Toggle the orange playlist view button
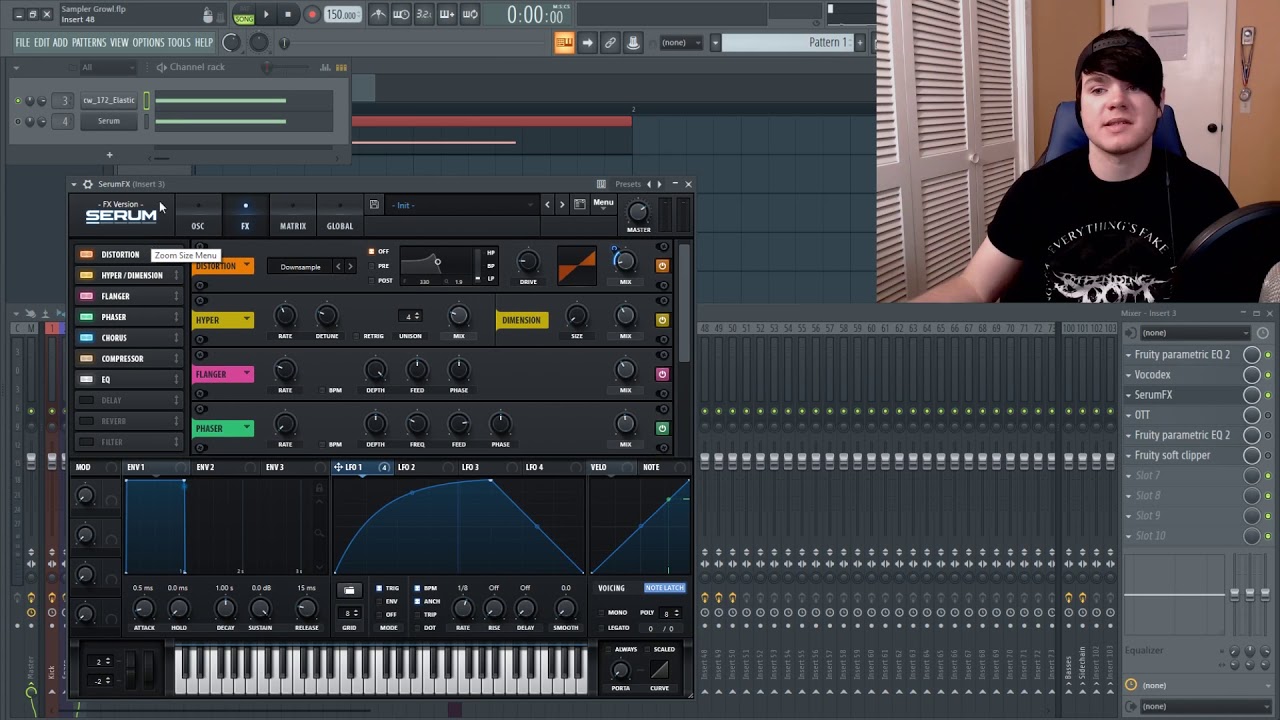The image size is (1280, 720). tap(564, 42)
